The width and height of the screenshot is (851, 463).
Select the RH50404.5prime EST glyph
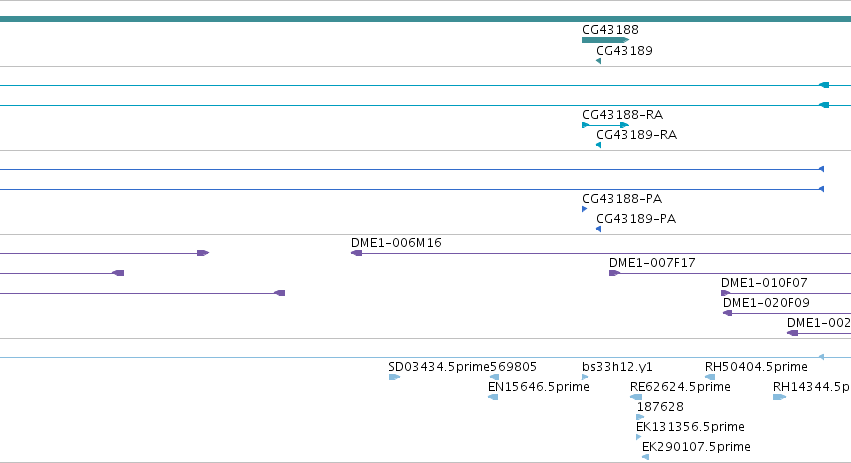pyautogui.click(x=710, y=377)
